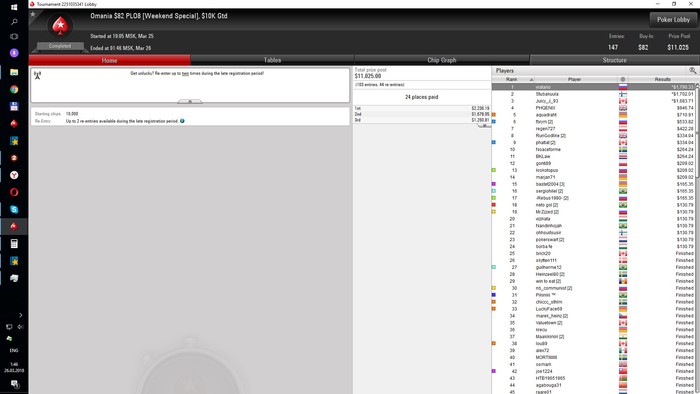Select player joe1224
Screen dimensions: 700x394
(594, 371)
